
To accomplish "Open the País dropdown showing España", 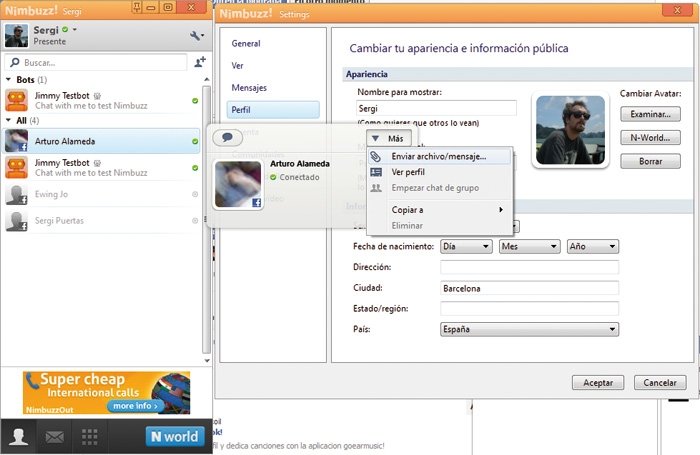I will point(529,330).
